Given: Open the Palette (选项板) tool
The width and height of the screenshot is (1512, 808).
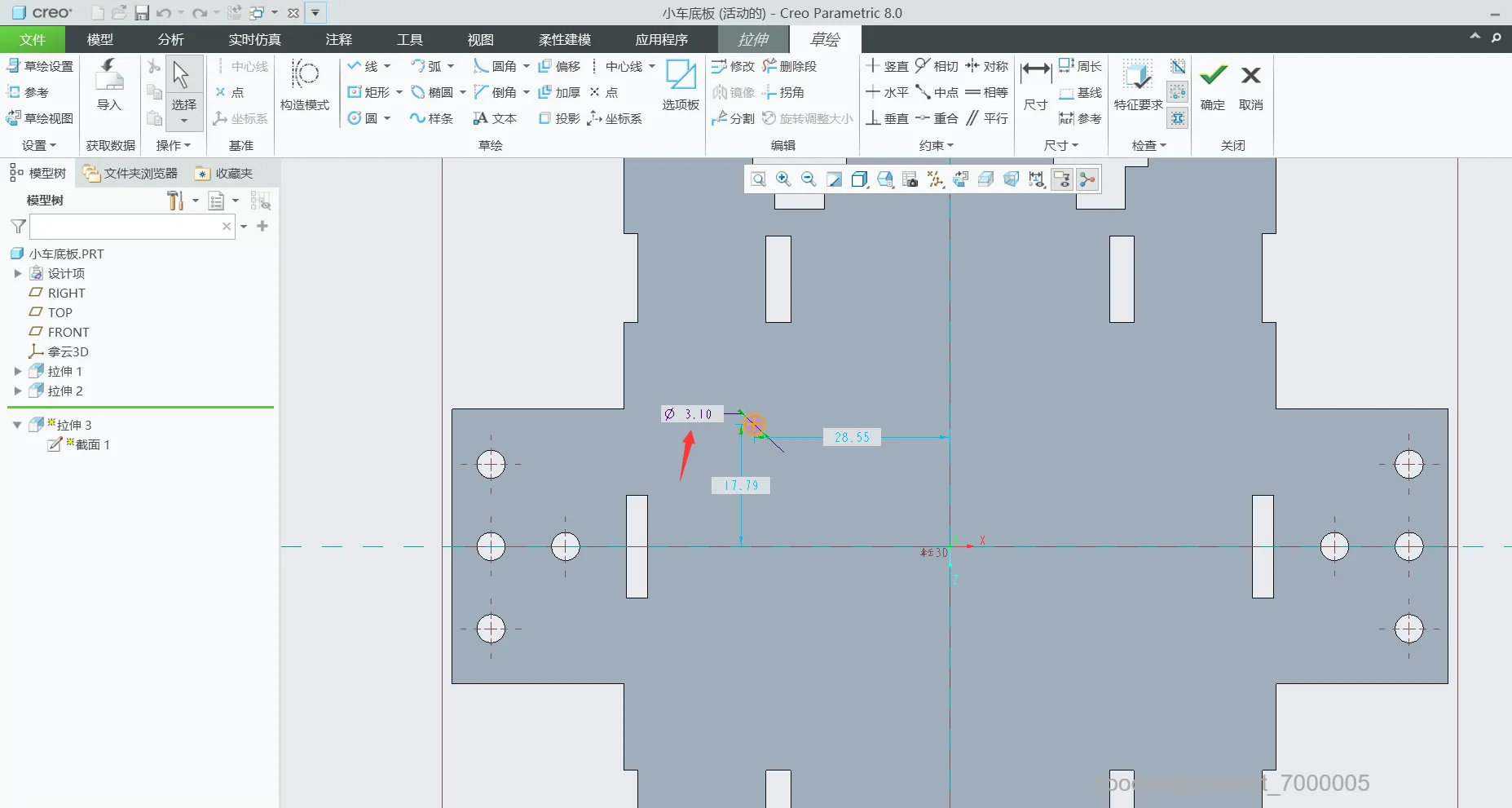Looking at the screenshot, I should 681,85.
